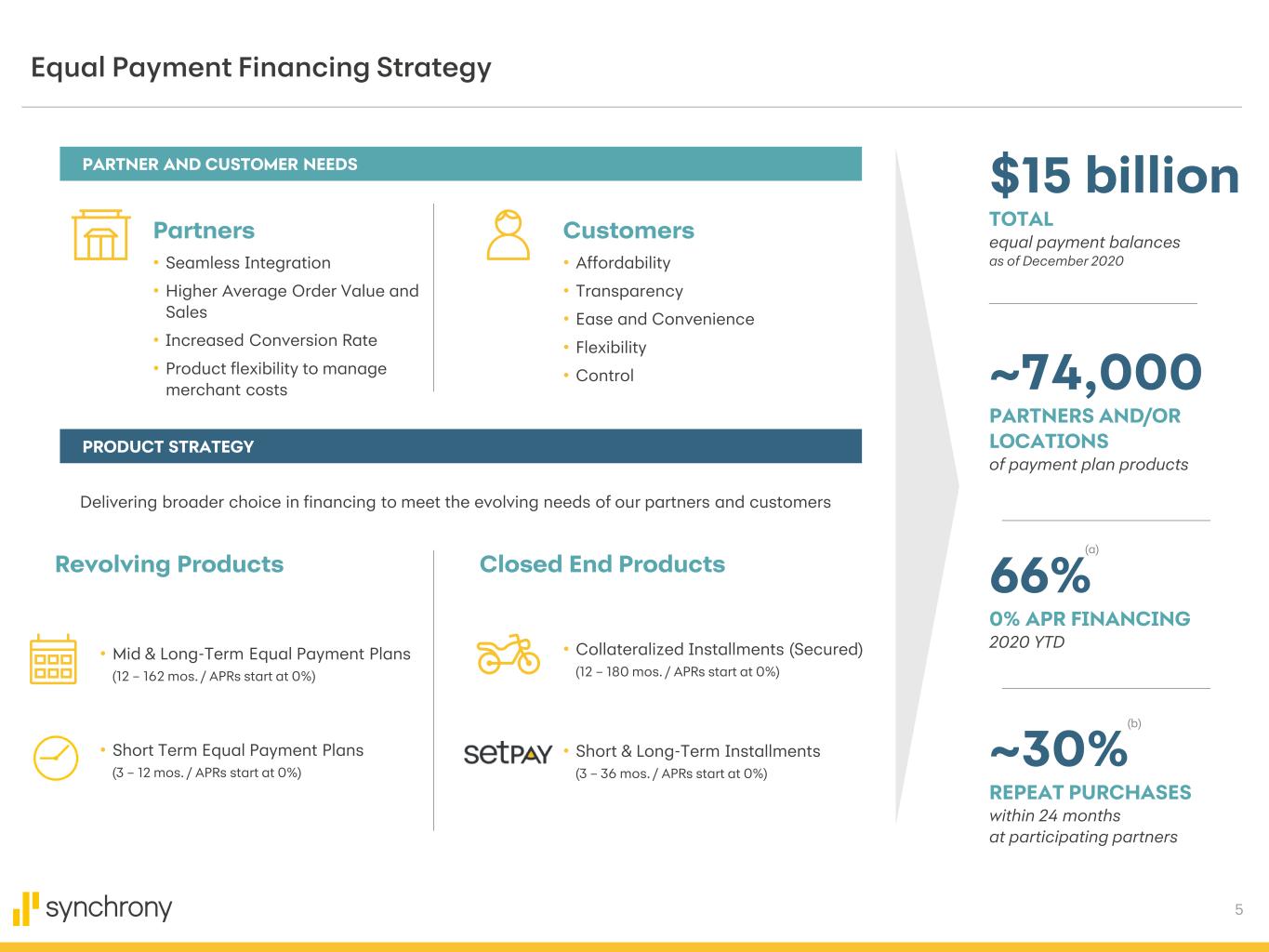Click the person icon beside Customers

508,235
